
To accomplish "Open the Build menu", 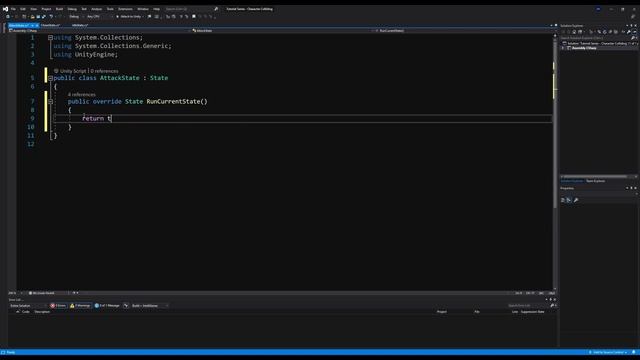I will pos(59,9).
